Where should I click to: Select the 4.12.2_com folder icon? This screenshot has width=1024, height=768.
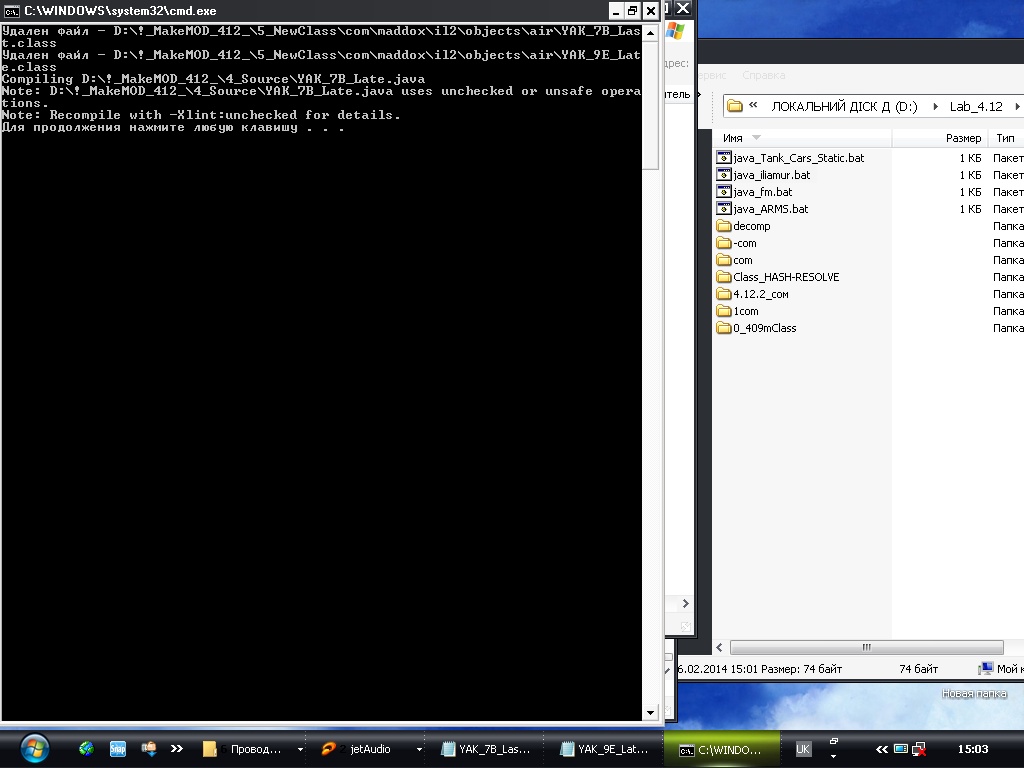[724, 294]
